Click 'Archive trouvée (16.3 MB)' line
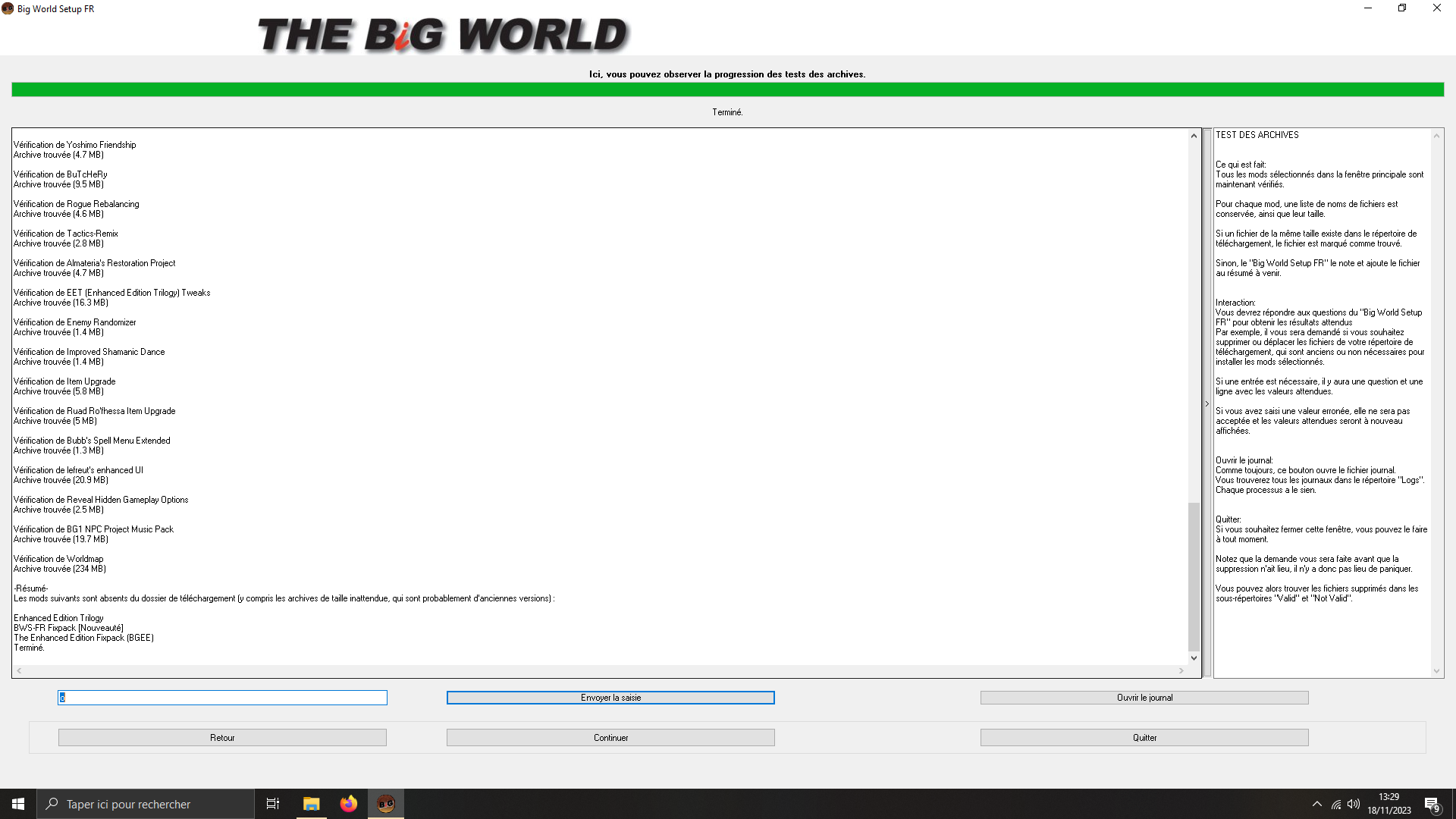Screen dimensions: 1456x819 tap(61, 303)
